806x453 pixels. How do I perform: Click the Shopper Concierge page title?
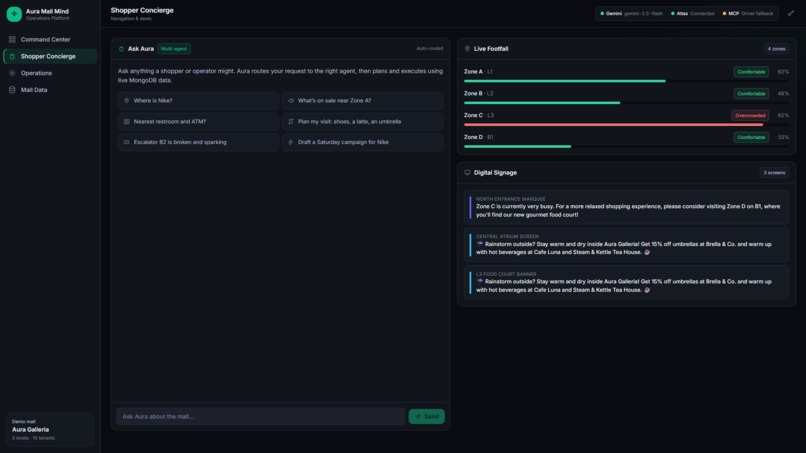pos(142,10)
